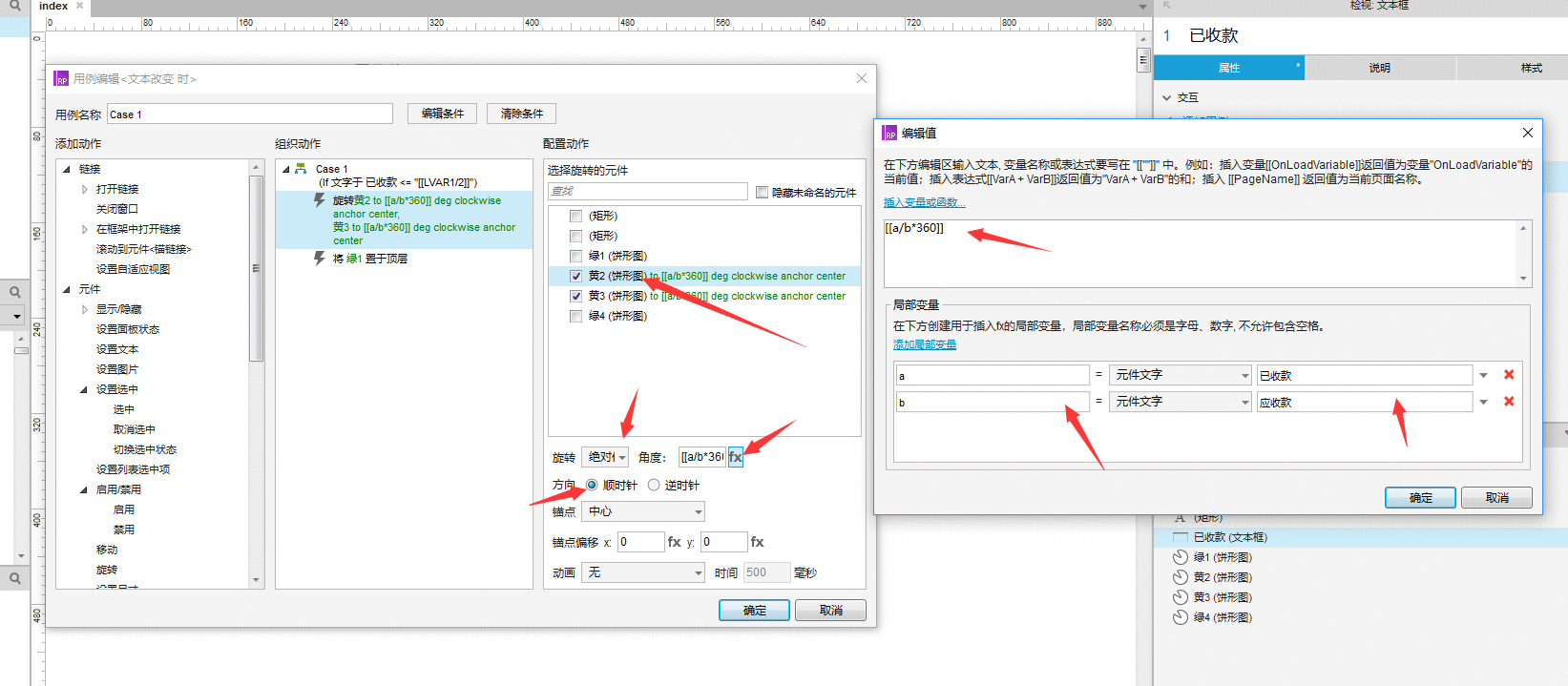The height and width of the screenshot is (686, 1568).
Task: Click the magnifier icon in middle left sidebar
Action: 15,292
